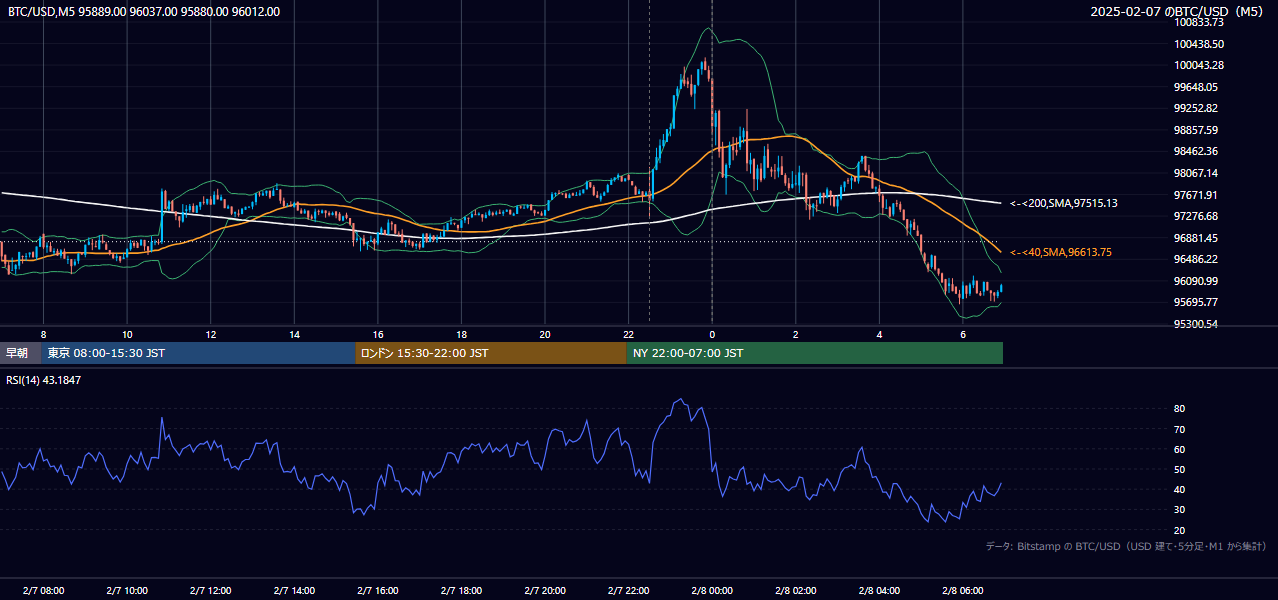Select the ロンドン 15:30-22:00 JST session bar
Image resolution: width=1278 pixels, height=600 pixels.
coord(491,353)
